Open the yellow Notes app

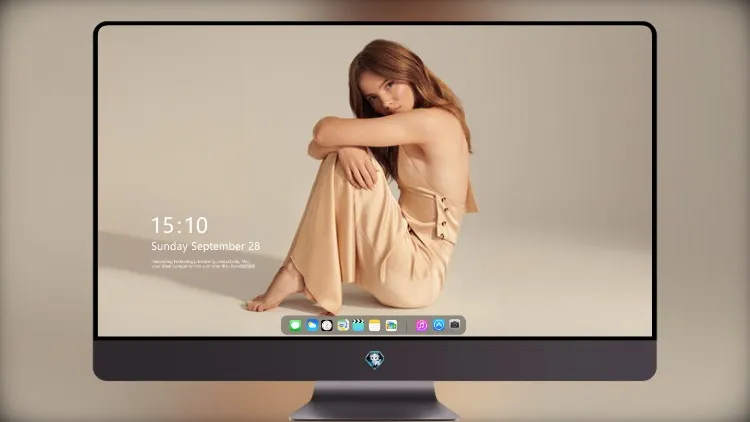tap(375, 325)
